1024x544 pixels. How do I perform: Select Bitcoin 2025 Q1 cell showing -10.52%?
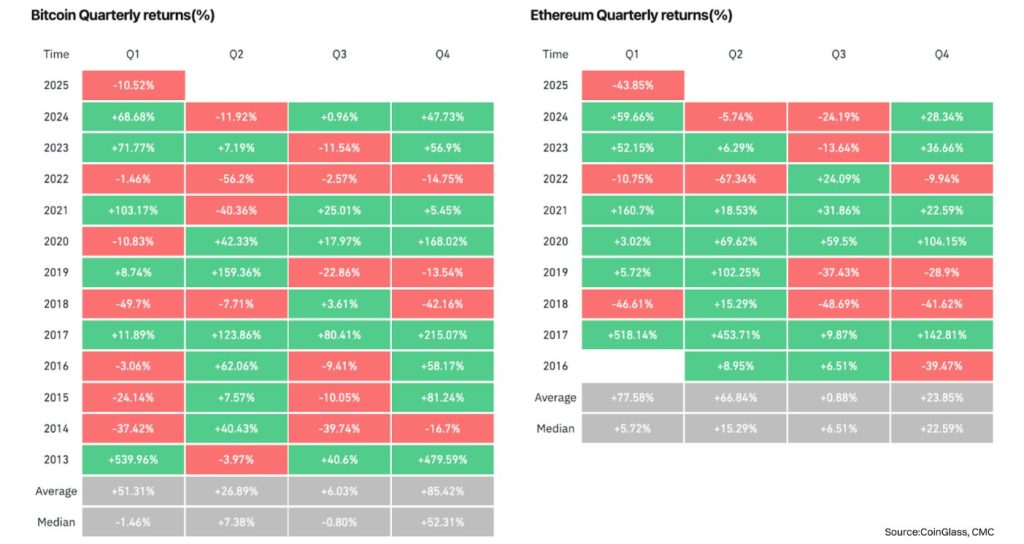[x=133, y=85]
